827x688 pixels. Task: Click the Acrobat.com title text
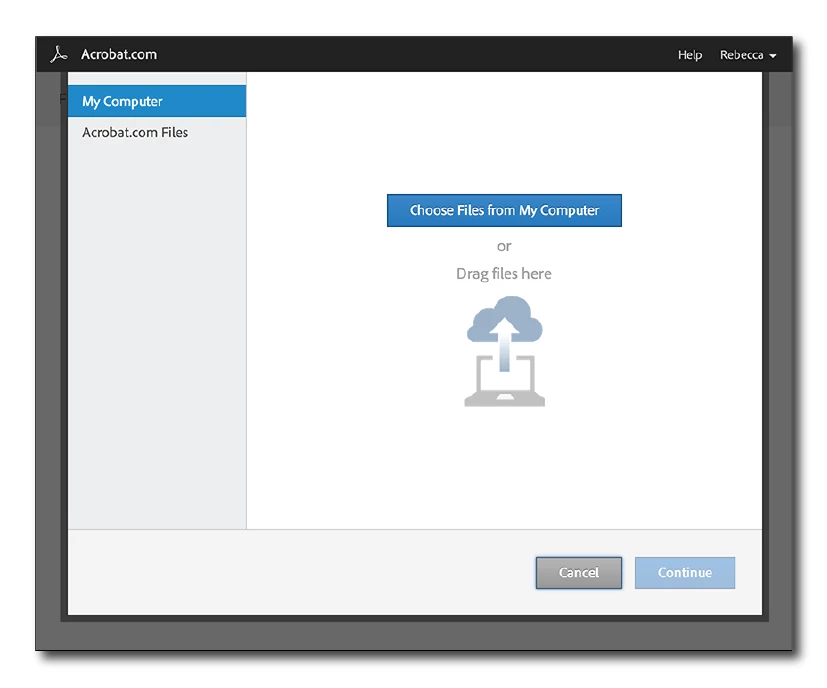click(x=119, y=54)
